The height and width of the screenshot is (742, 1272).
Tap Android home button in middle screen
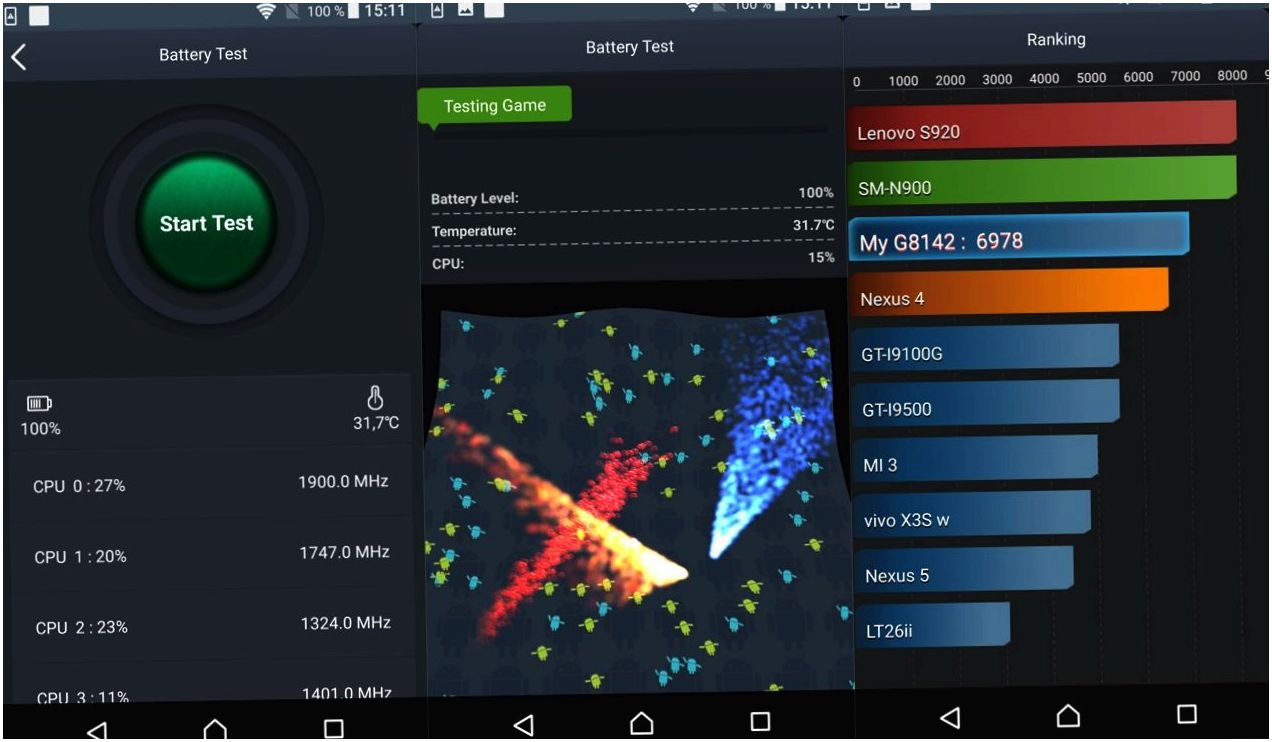click(642, 721)
